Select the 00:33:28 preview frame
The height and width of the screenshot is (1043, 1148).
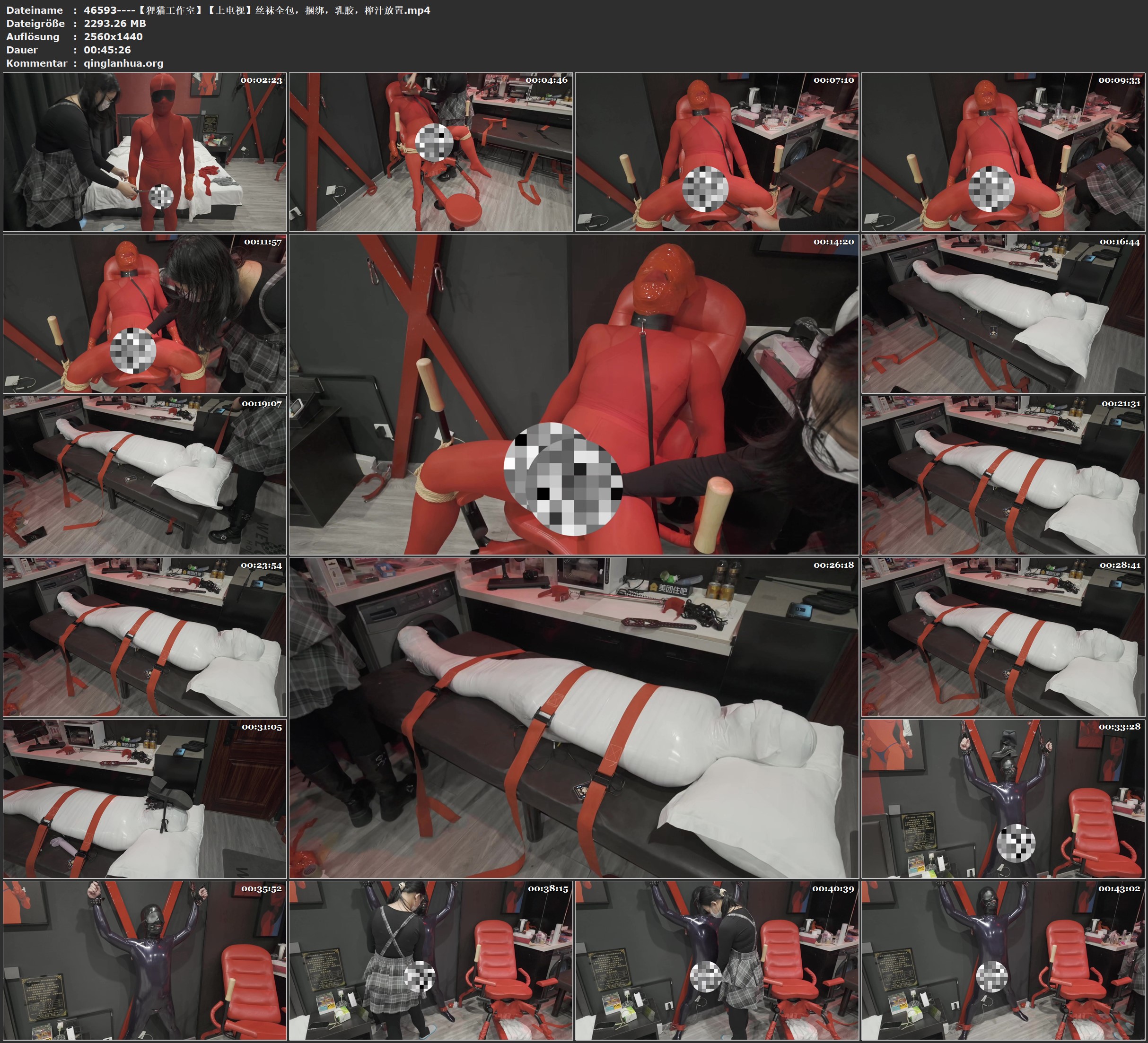pyautogui.click(x=1003, y=799)
